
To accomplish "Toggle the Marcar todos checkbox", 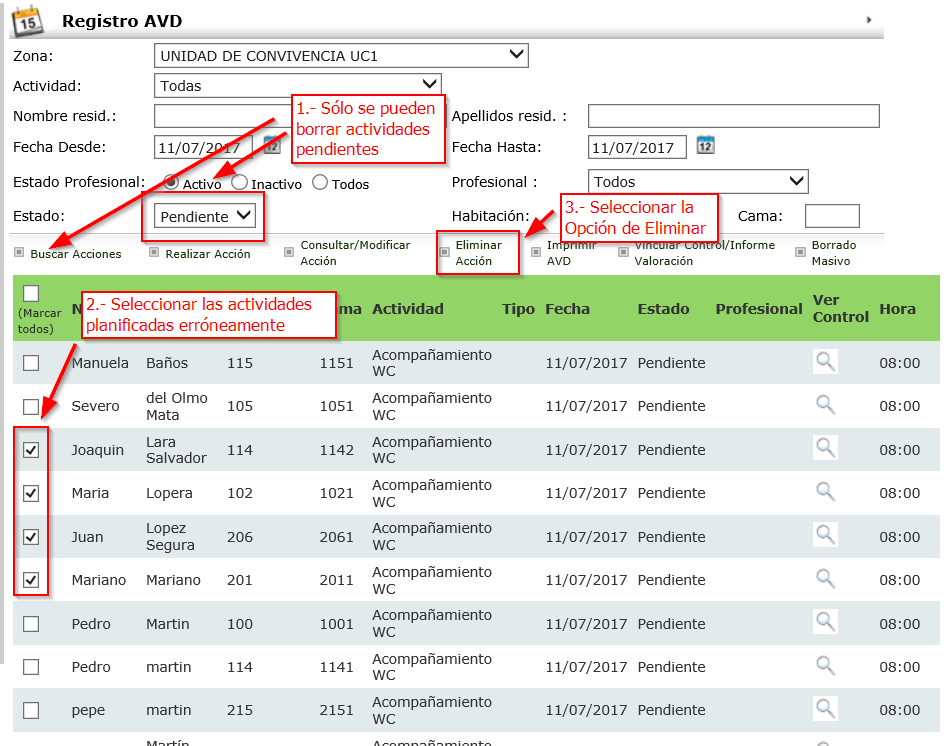I will [31, 293].
